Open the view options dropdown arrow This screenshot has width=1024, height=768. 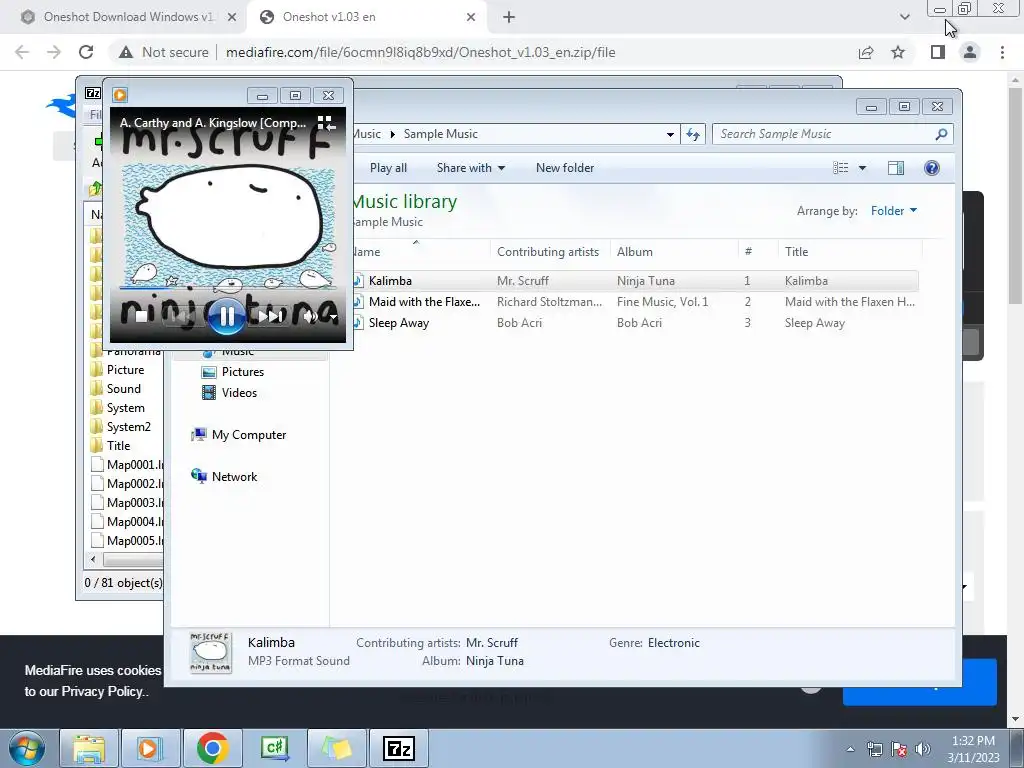tap(862, 168)
